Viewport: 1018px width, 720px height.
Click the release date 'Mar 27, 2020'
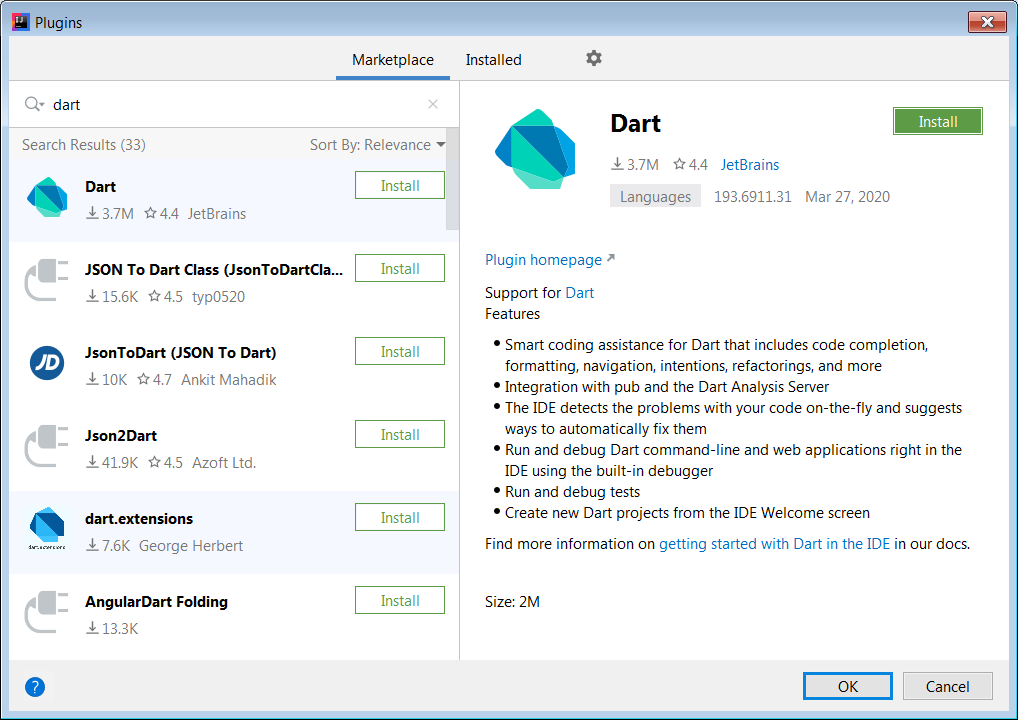click(x=847, y=197)
